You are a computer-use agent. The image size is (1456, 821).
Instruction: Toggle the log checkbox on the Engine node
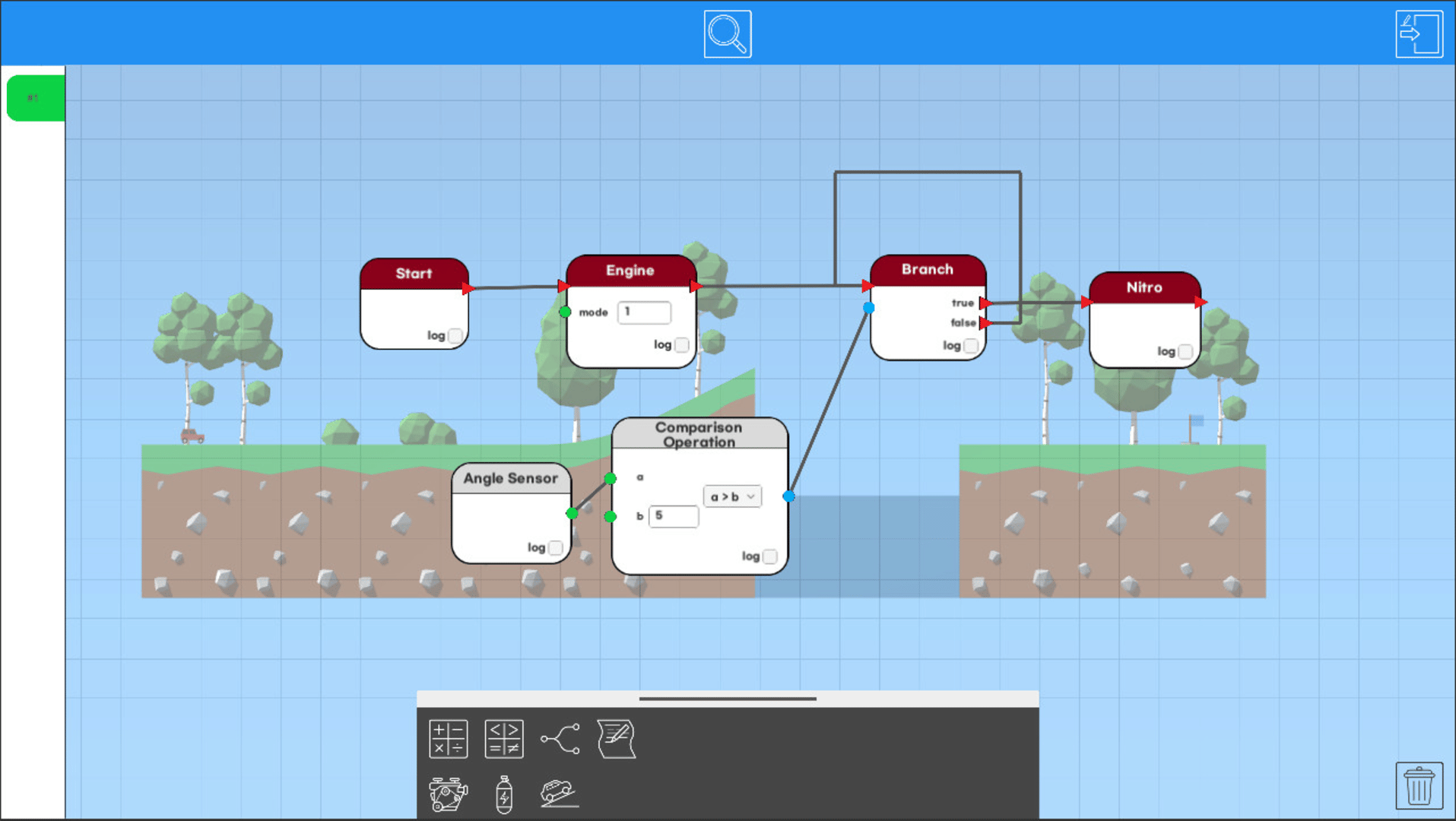coord(681,345)
